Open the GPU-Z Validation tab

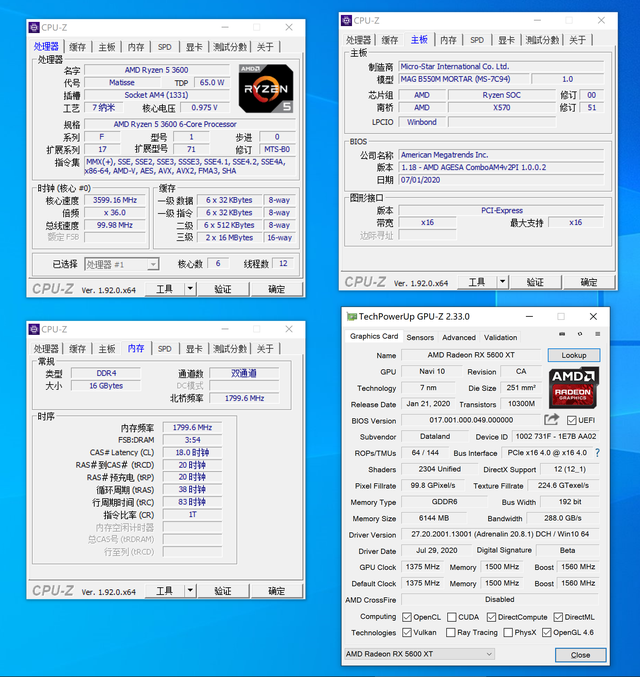coord(501,337)
